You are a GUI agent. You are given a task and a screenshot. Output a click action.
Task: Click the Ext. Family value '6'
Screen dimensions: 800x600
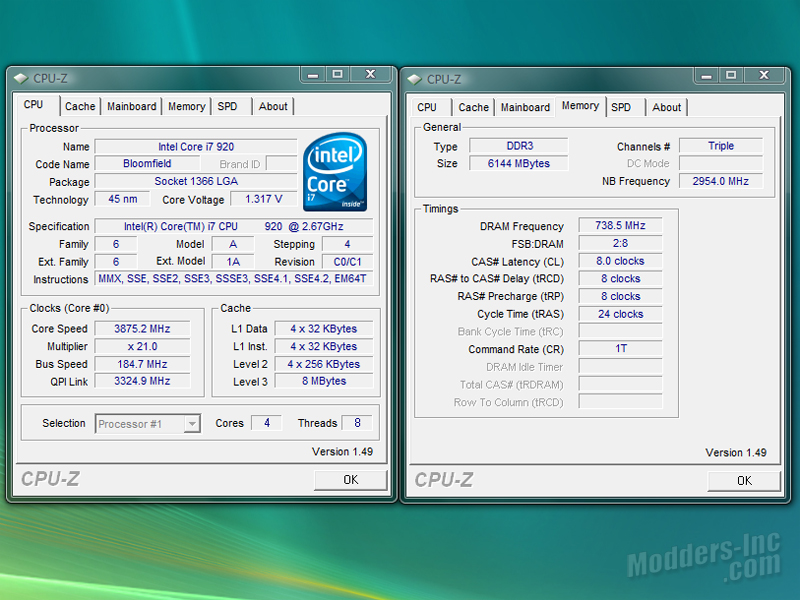pyautogui.click(x=116, y=262)
